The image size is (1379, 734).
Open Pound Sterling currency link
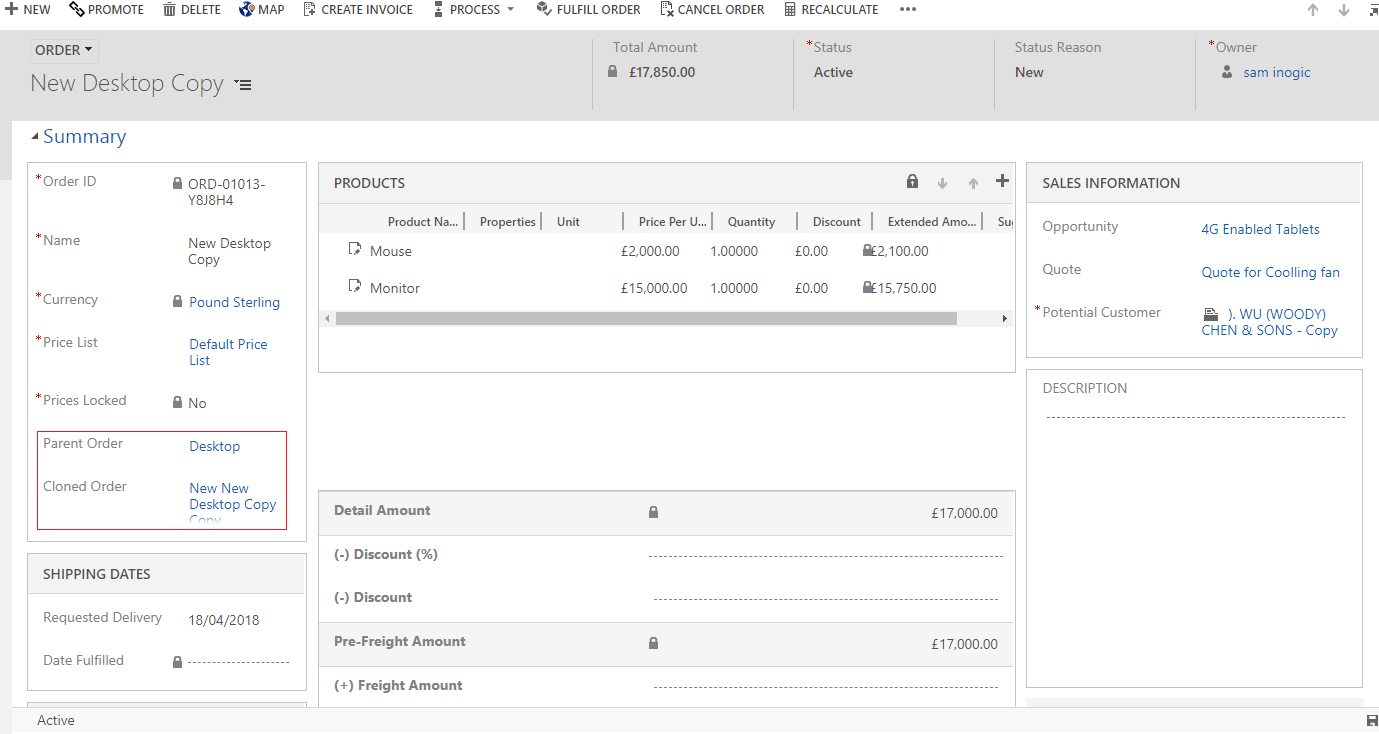(x=234, y=302)
